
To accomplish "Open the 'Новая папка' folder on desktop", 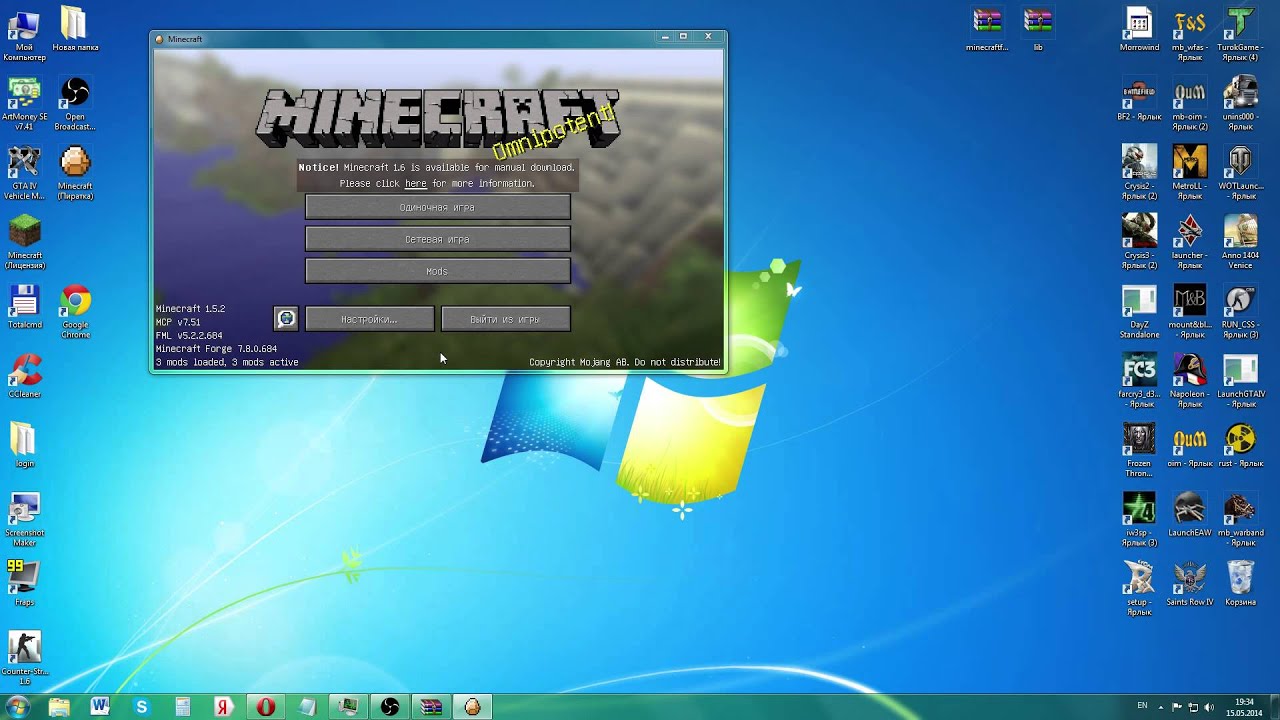I will click(75, 30).
